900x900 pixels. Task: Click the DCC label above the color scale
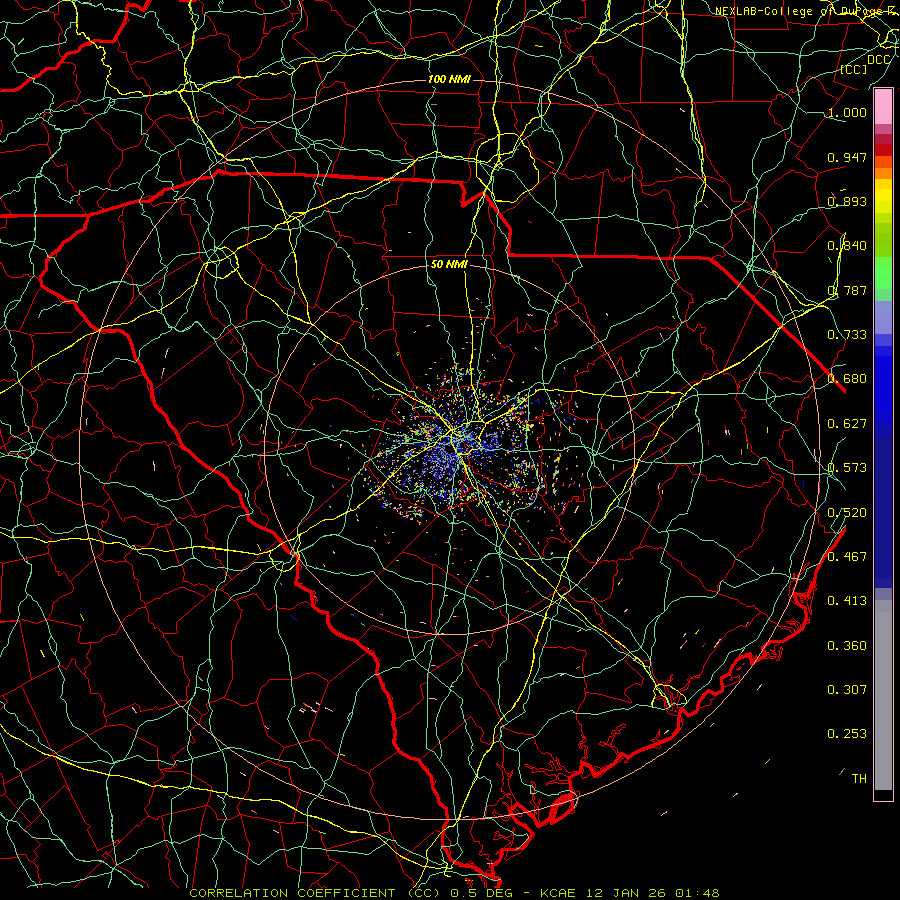tap(878, 60)
